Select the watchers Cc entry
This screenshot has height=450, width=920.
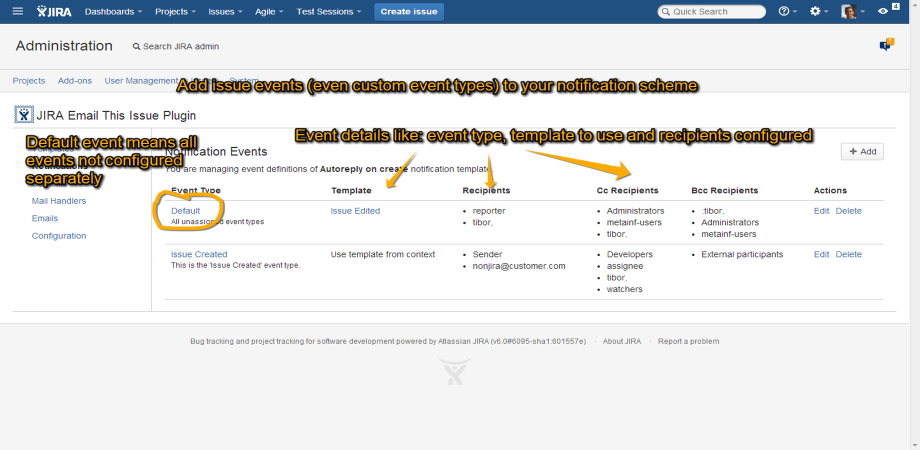pyautogui.click(x=624, y=289)
